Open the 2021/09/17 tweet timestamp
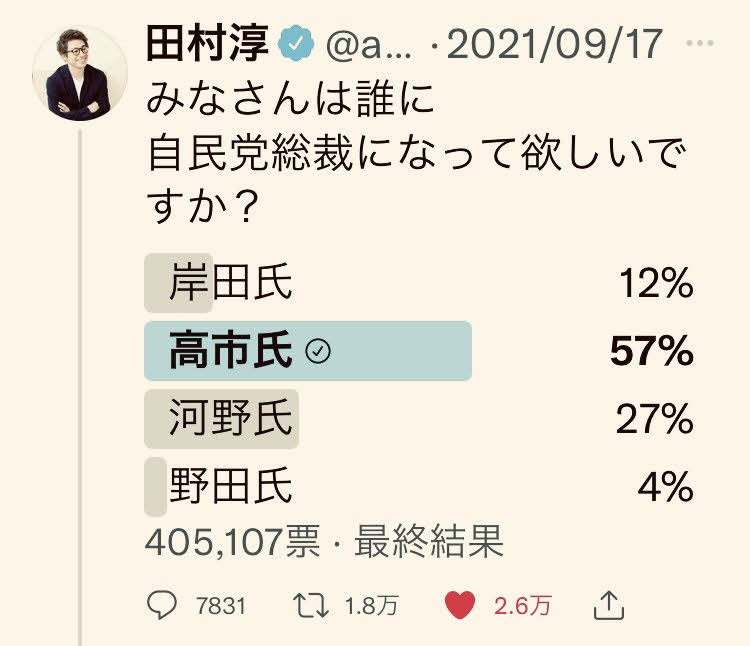Image resolution: width=750 pixels, height=646 pixels. [556, 45]
